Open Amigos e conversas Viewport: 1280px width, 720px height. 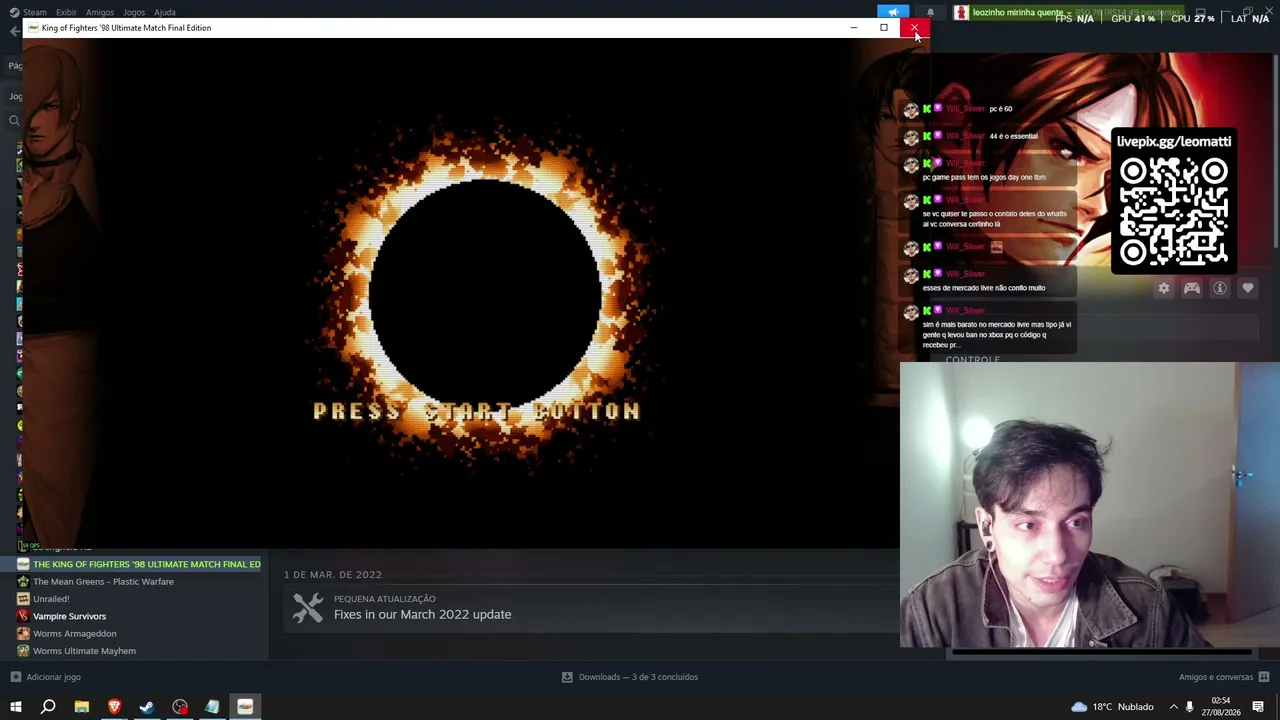tap(1216, 677)
